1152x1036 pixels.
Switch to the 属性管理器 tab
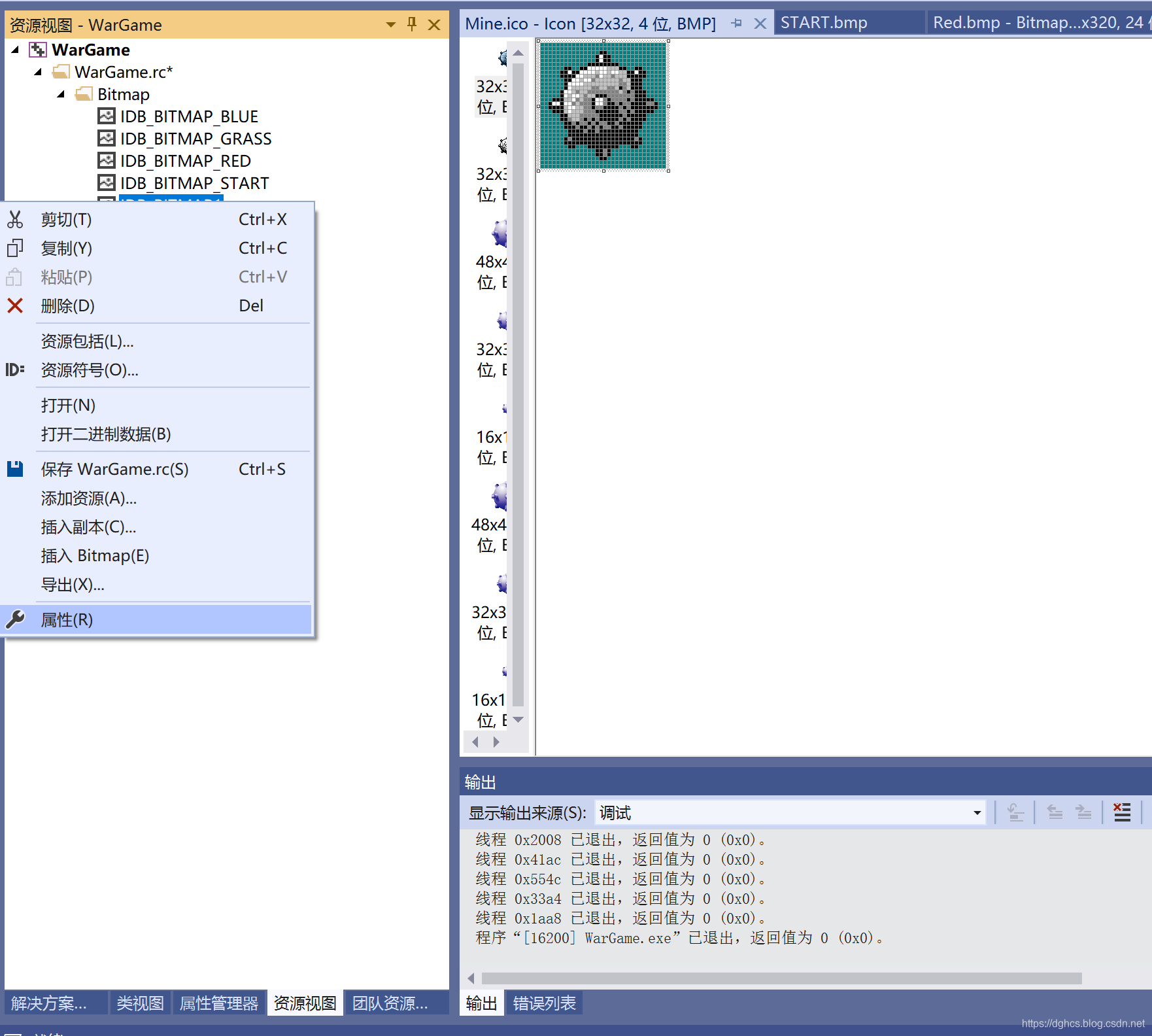[219, 1003]
